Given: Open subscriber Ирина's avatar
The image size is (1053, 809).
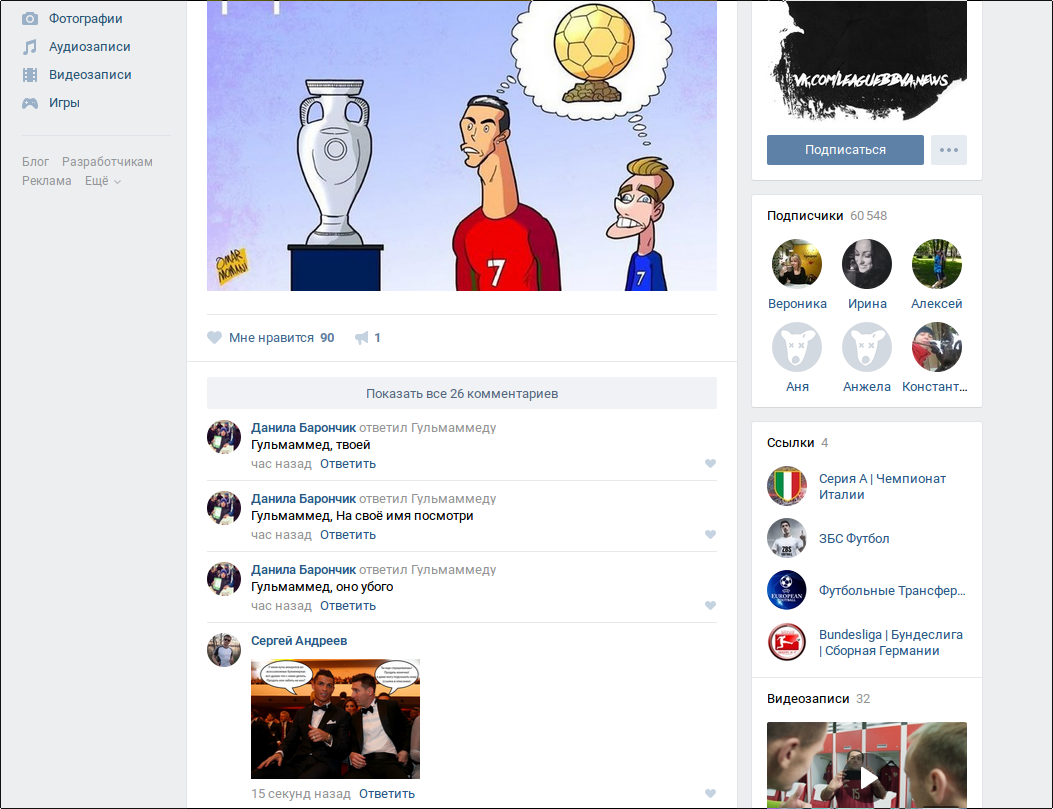Looking at the screenshot, I should click(867, 264).
